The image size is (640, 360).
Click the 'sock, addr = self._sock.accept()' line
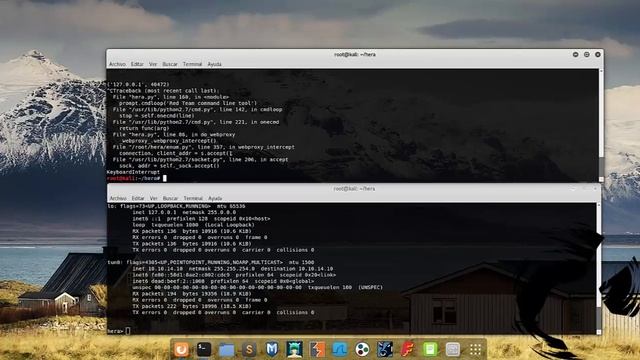click(169, 166)
